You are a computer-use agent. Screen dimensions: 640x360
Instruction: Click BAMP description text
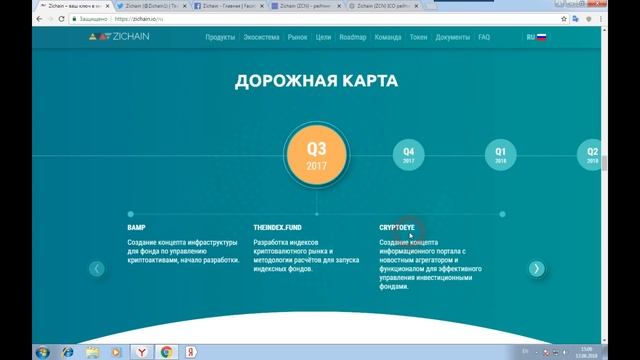(183, 251)
